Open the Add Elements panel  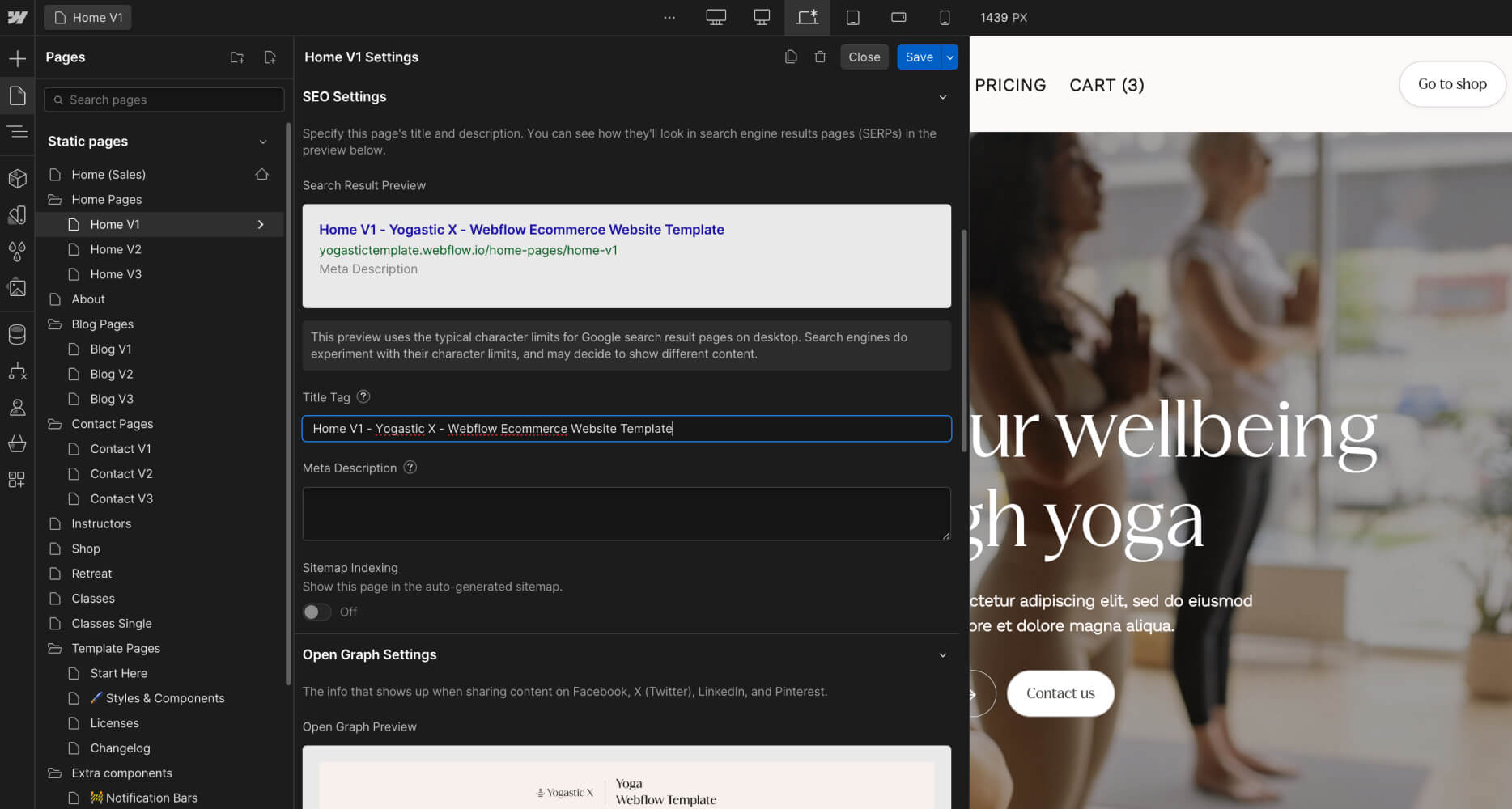(x=17, y=57)
